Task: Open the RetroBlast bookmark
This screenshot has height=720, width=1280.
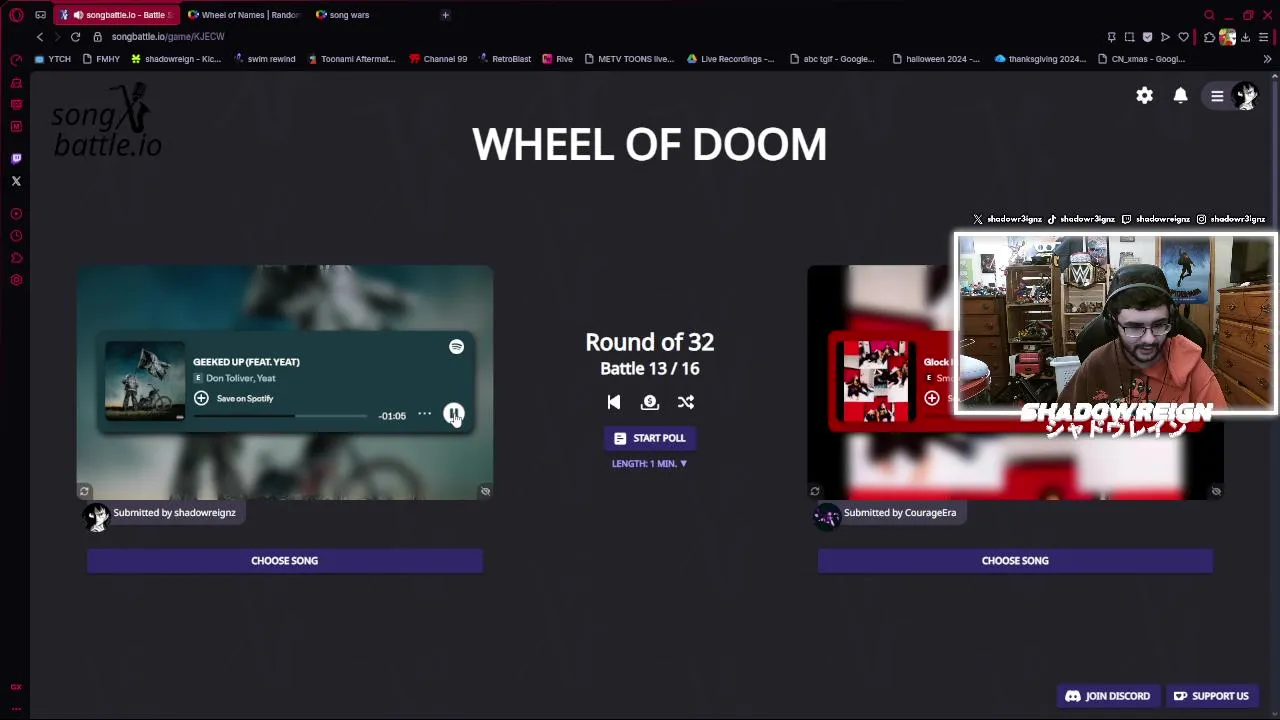Action: (503, 59)
